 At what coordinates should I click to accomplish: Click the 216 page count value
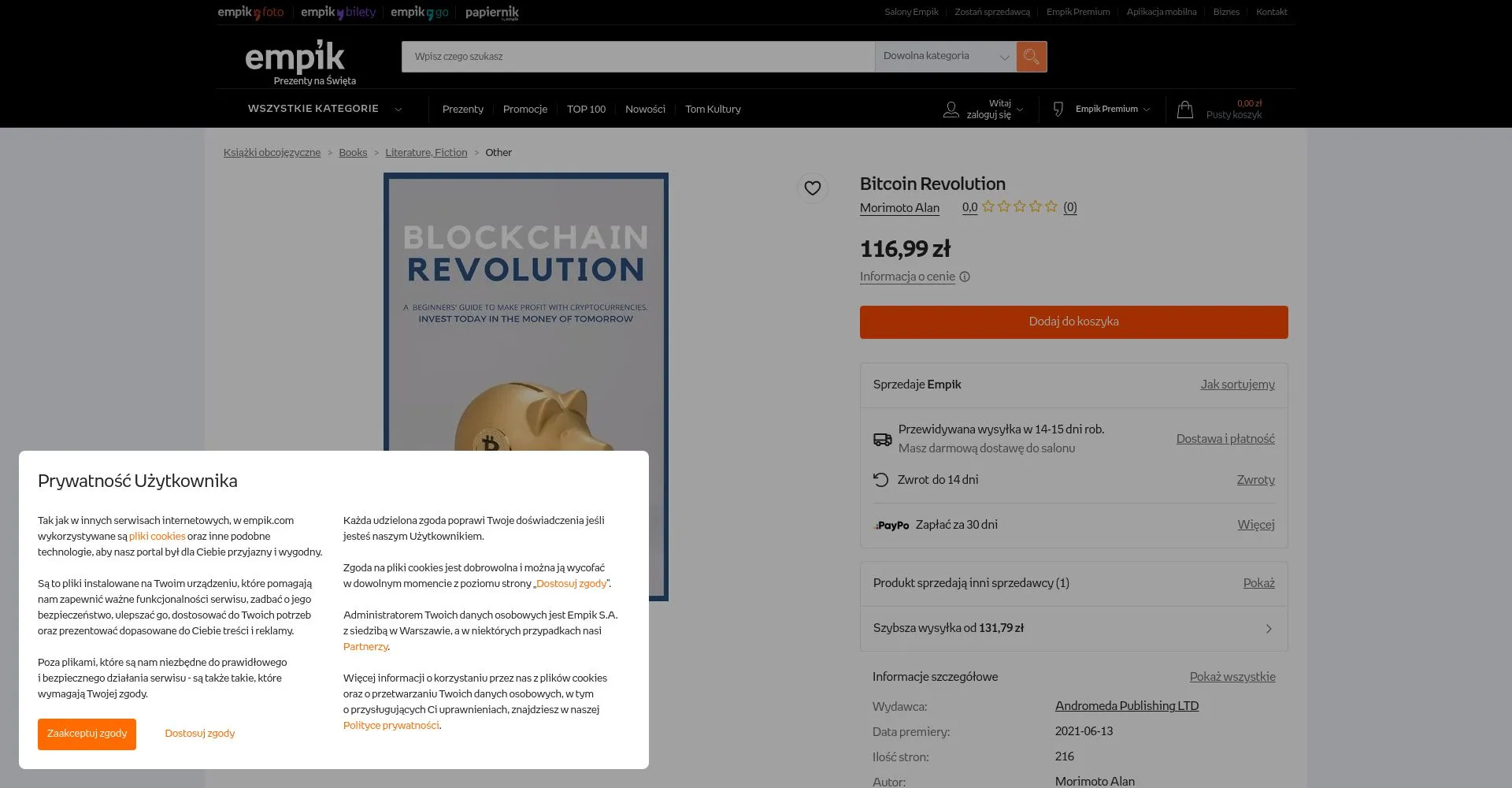(x=1065, y=756)
